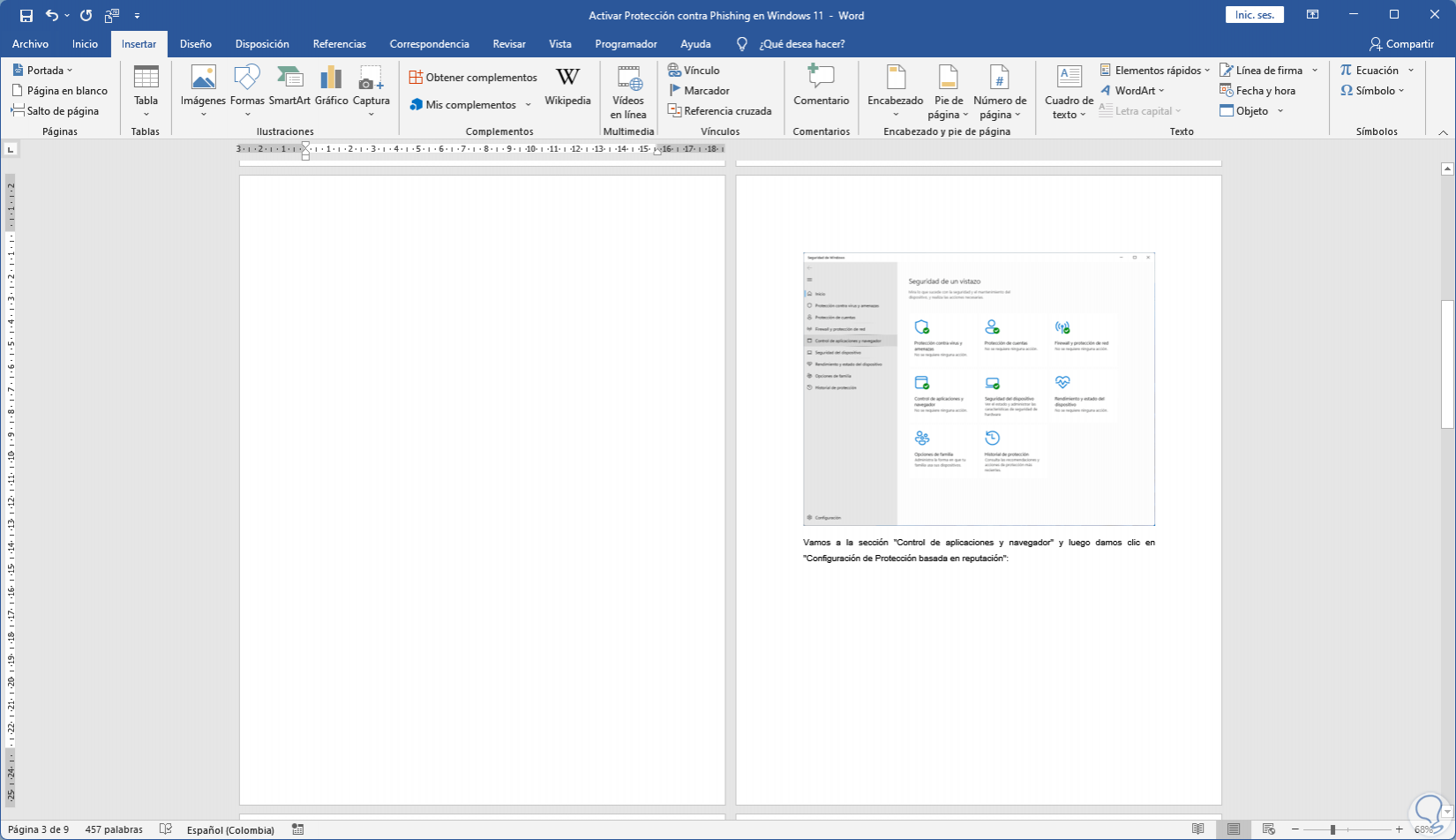Viewport: 1456px width, 840px height.
Task: Click the Compartir share button
Action: 1401,44
